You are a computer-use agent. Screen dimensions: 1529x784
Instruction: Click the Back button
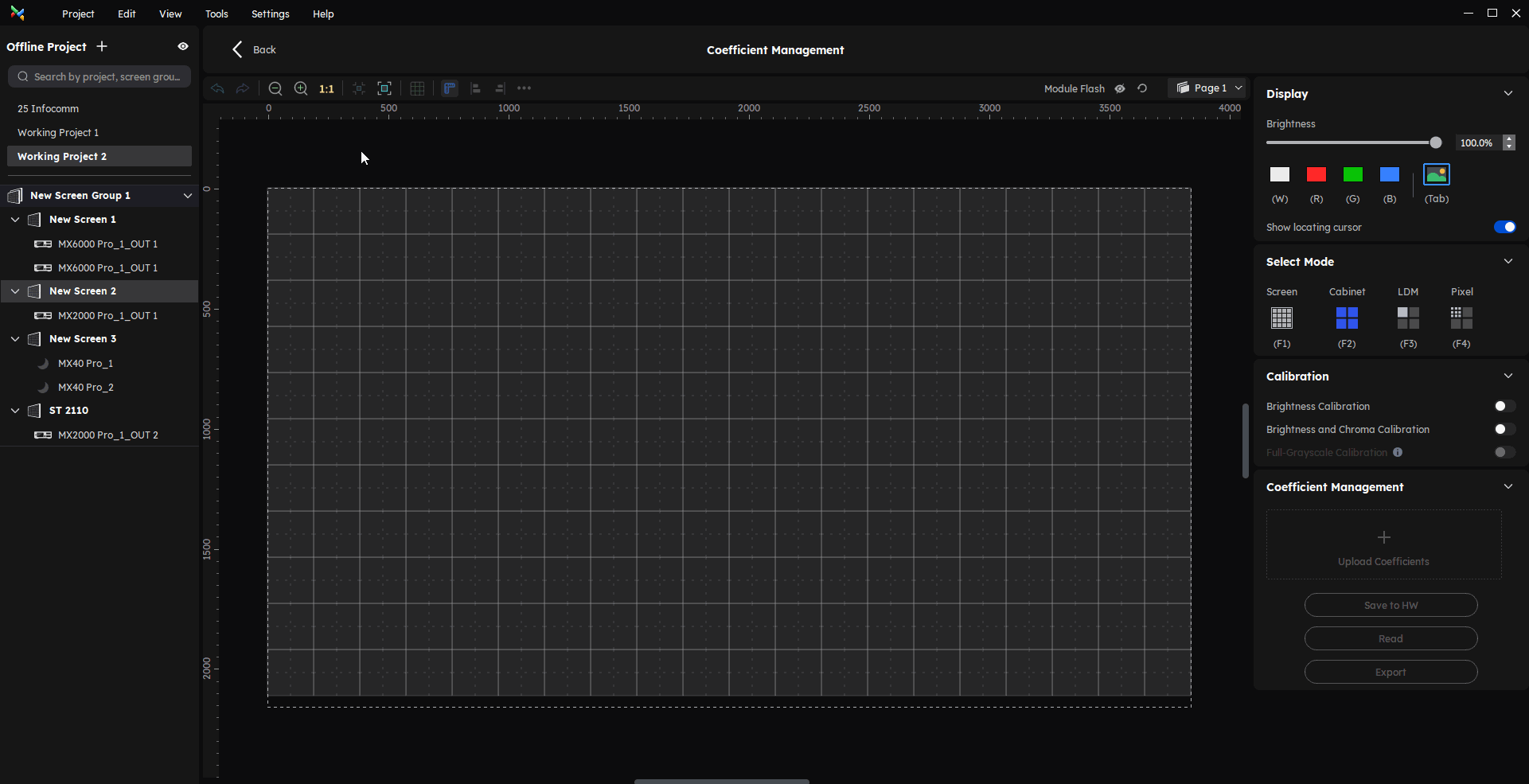[254, 49]
